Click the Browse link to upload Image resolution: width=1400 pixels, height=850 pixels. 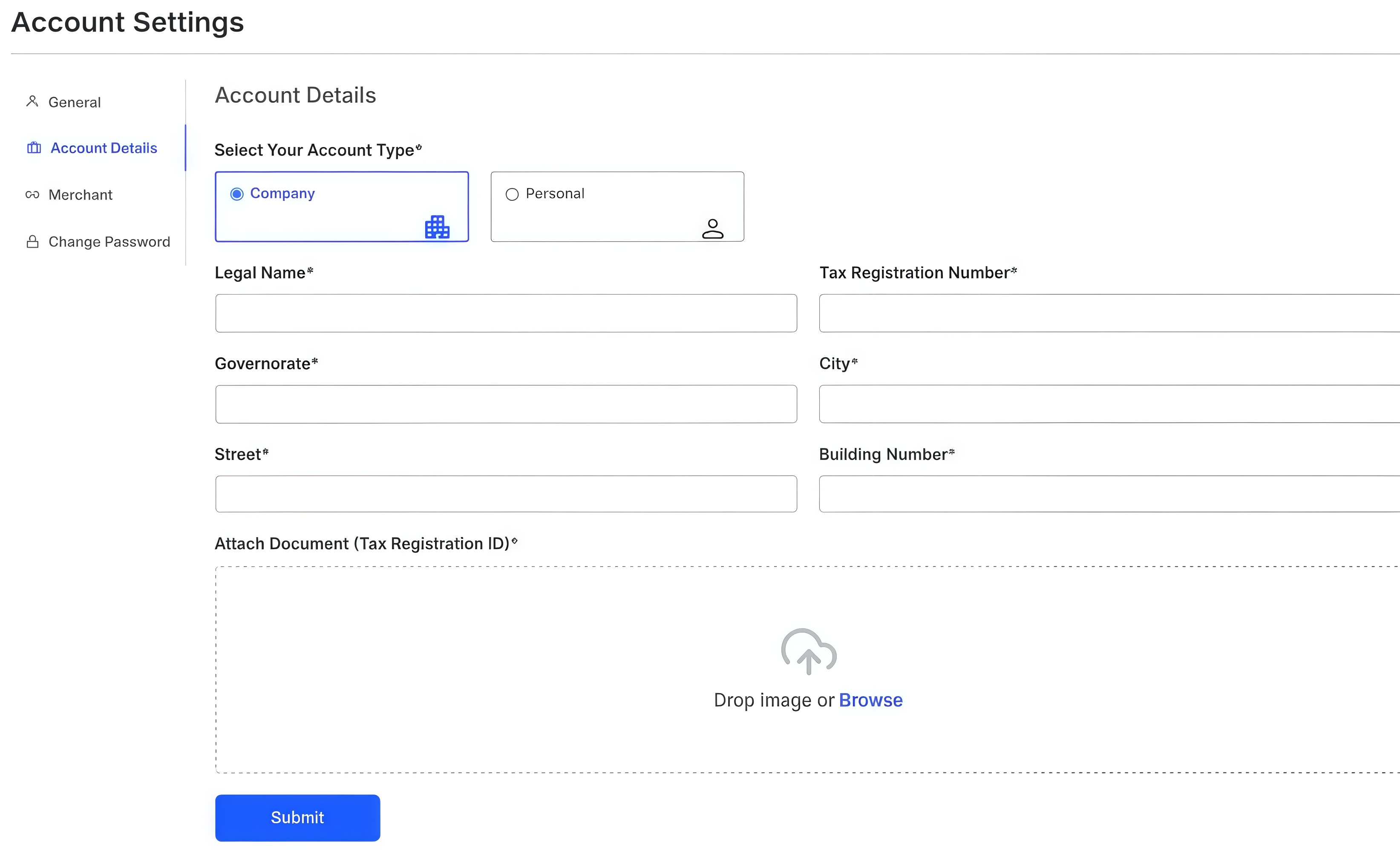[870, 700]
